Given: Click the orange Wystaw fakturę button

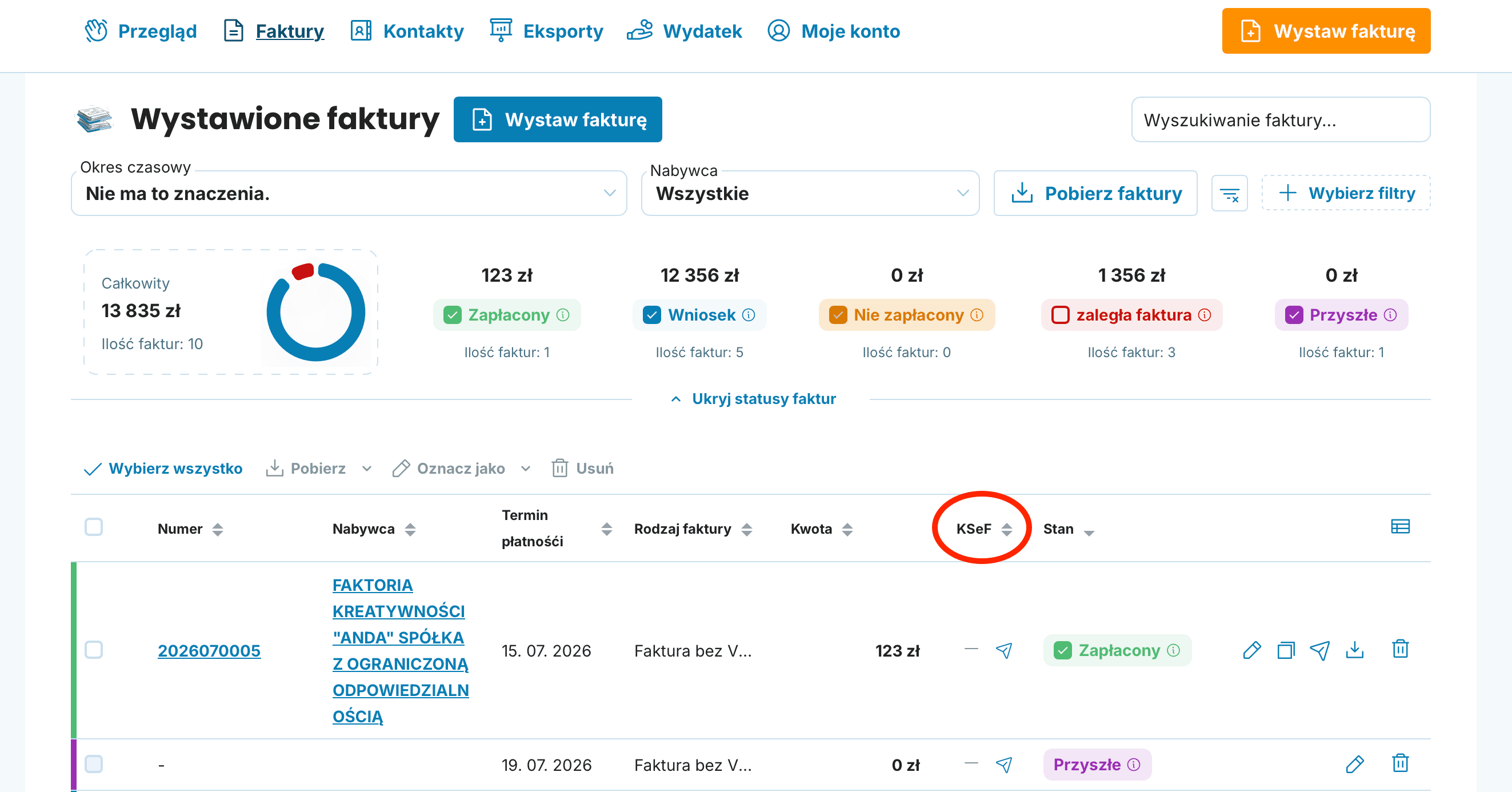Looking at the screenshot, I should [1326, 31].
